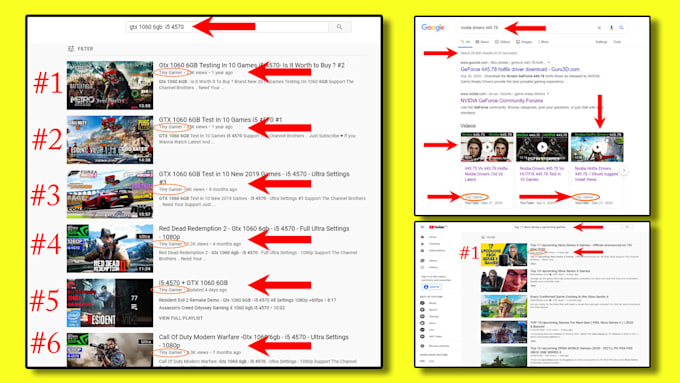Screen dimensions: 680x383
Task: Select the All tab in Google results
Action: click(x=465, y=42)
